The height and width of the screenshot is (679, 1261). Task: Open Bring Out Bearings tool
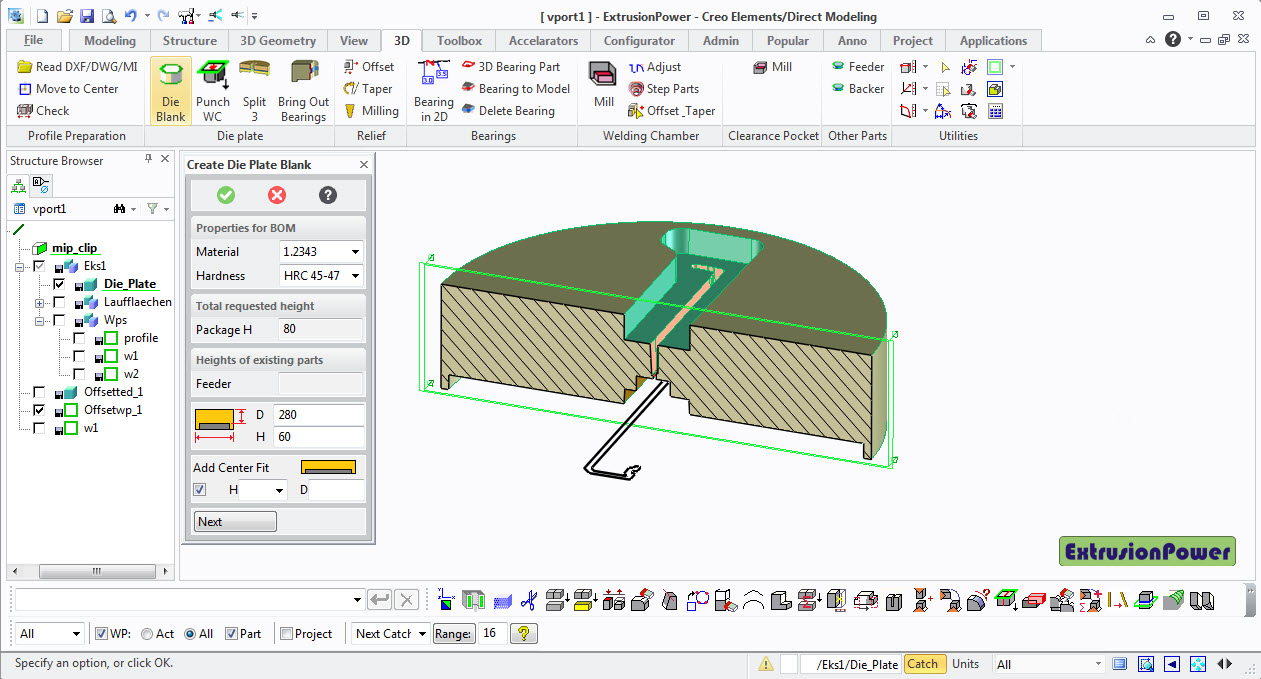[x=304, y=90]
